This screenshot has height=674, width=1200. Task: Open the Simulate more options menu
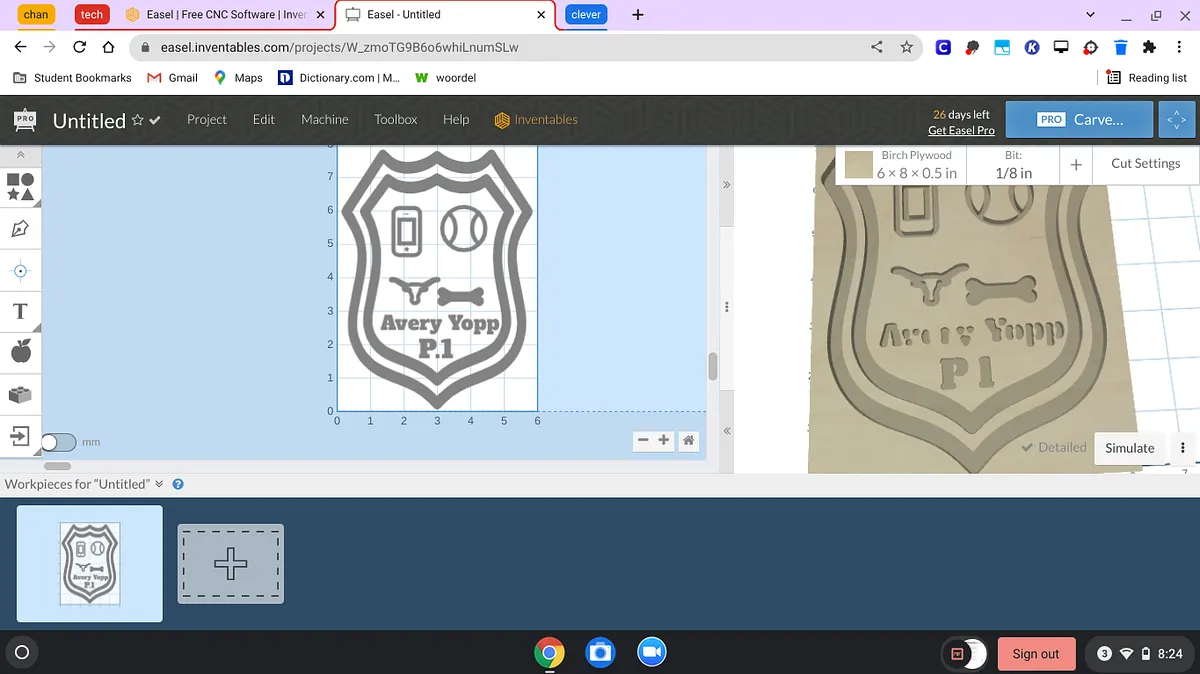[x=1183, y=448]
